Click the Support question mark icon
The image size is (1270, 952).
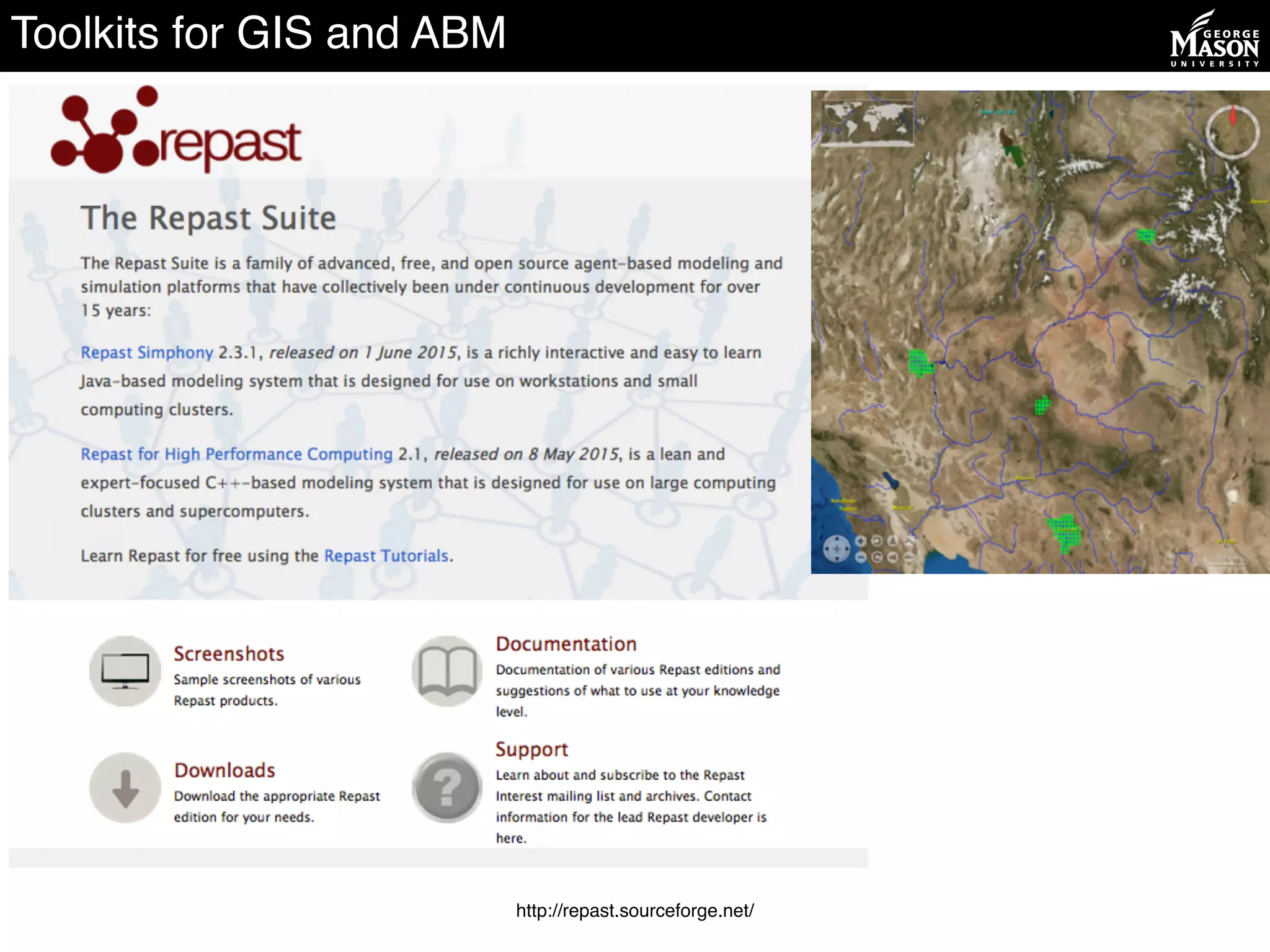[446, 788]
